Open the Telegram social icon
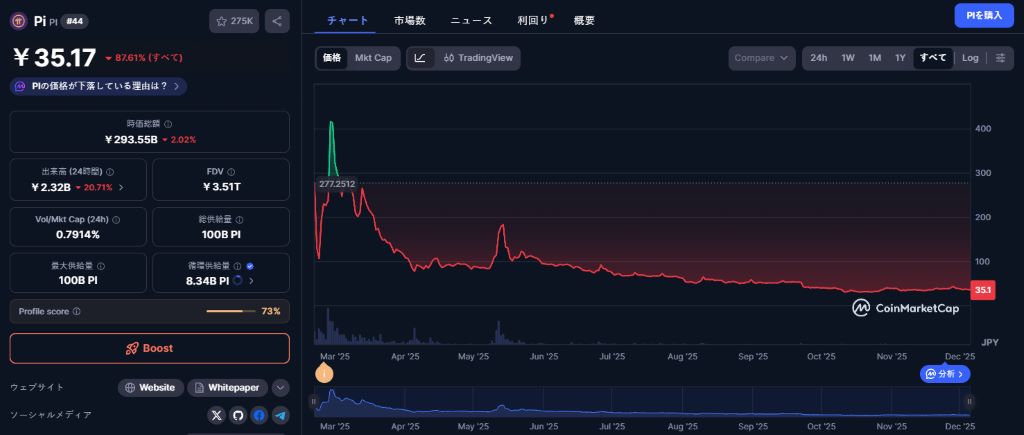 pos(280,415)
